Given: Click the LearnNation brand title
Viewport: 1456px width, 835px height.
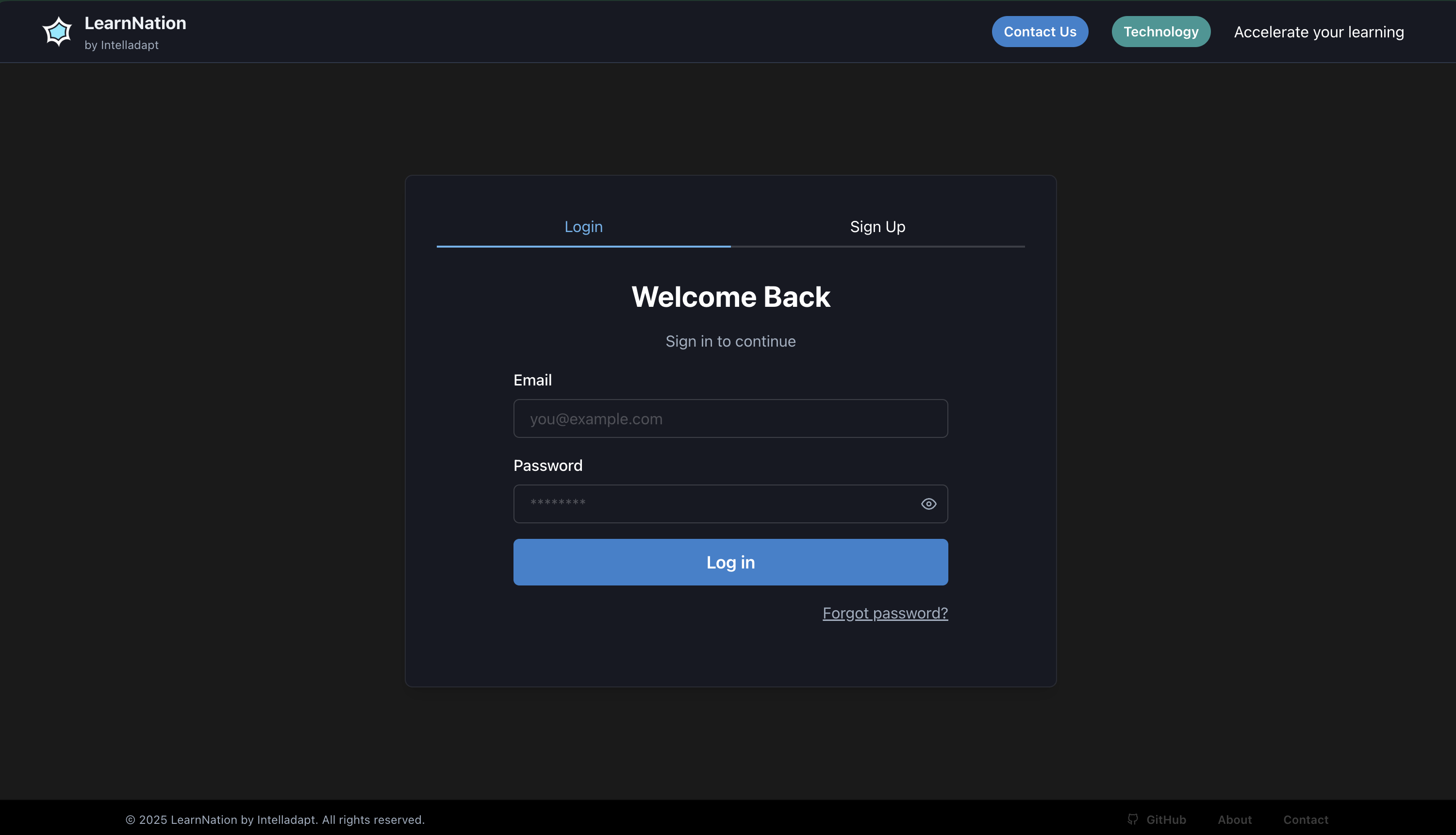Looking at the screenshot, I should tap(135, 23).
